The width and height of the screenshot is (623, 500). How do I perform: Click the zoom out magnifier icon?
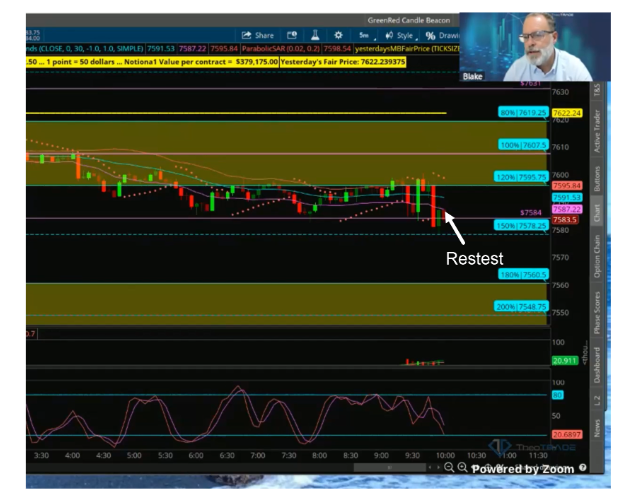click(449, 467)
